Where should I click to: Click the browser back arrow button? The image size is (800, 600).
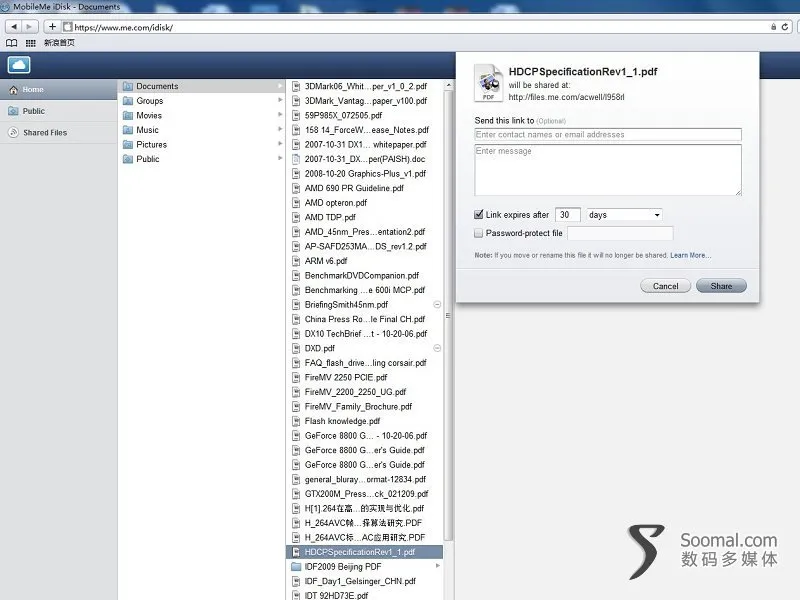coord(14,27)
